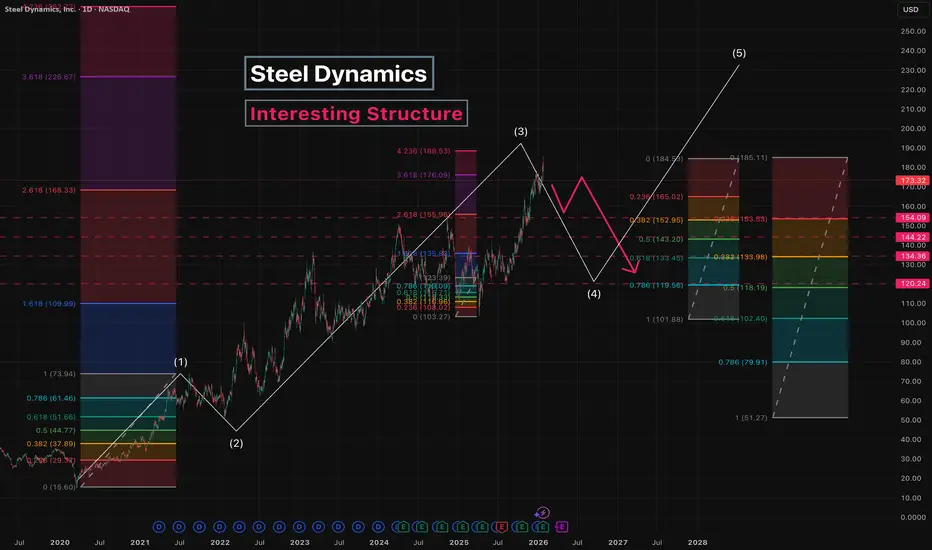Open the earnings marker between Jul 2025 and 2026
The width and height of the screenshot is (932, 550).
point(521,527)
